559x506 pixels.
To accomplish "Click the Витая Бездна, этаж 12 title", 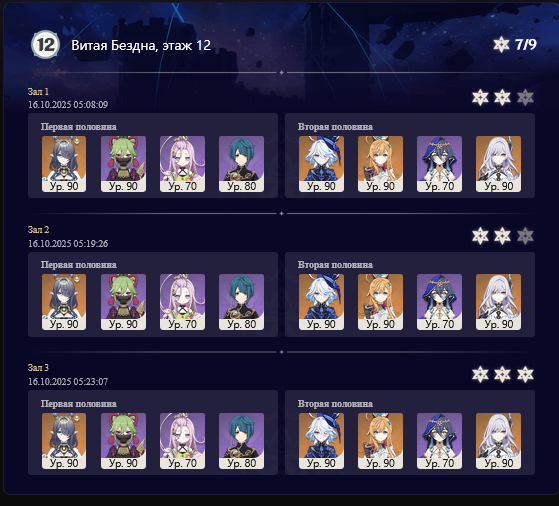I will click(141, 45).
